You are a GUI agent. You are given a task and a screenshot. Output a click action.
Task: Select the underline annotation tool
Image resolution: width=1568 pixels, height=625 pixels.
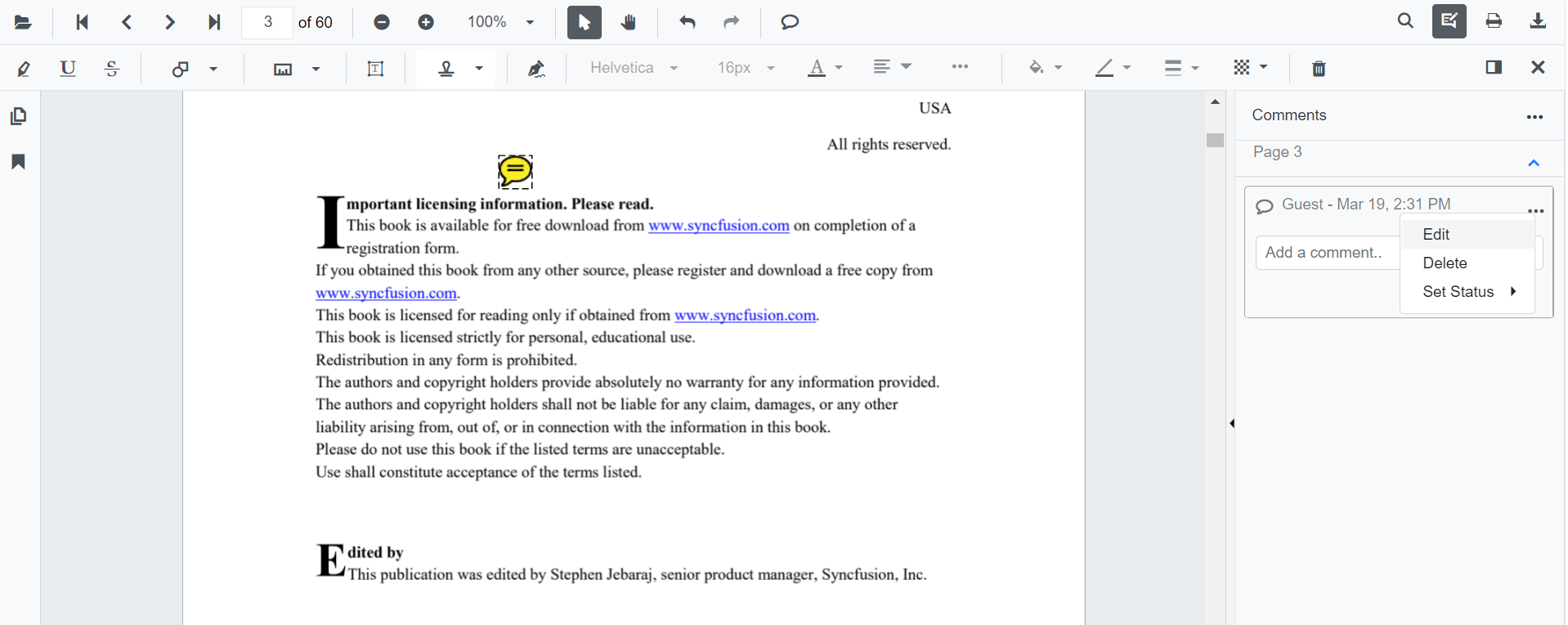coord(68,68)
